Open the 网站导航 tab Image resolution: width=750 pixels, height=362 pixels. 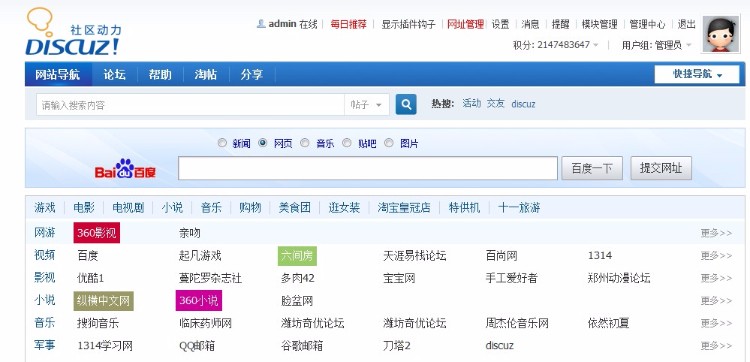coord(58,75)
